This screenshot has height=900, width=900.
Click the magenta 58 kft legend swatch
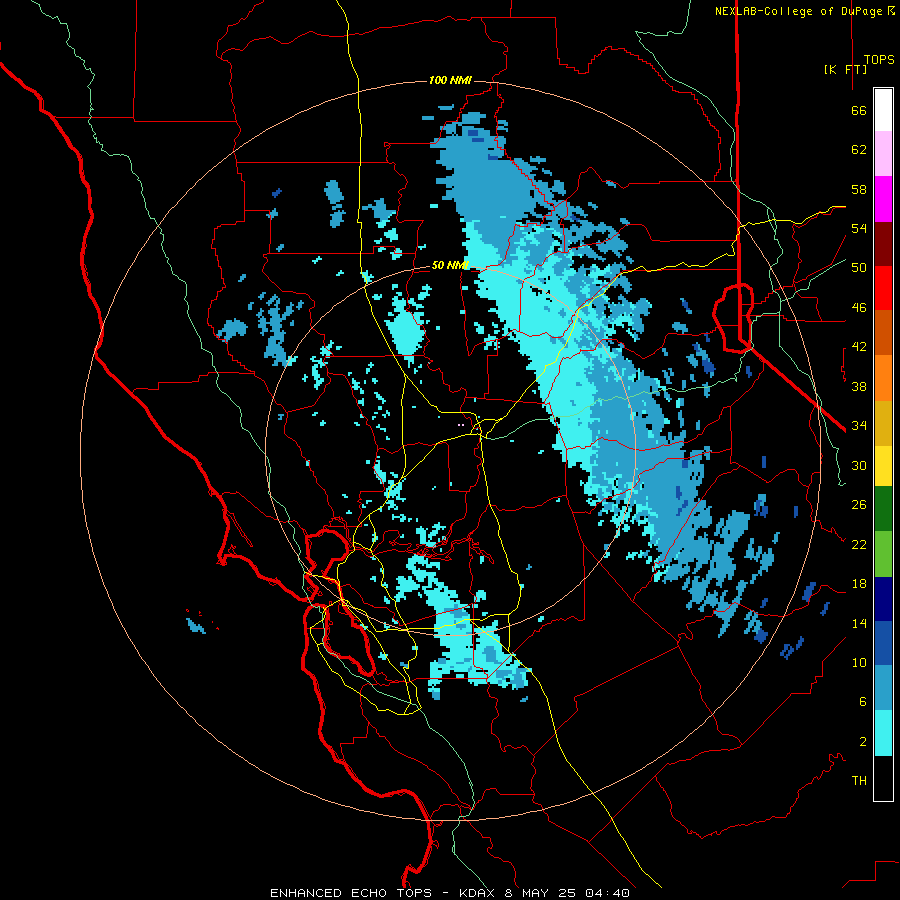(883, 199)
